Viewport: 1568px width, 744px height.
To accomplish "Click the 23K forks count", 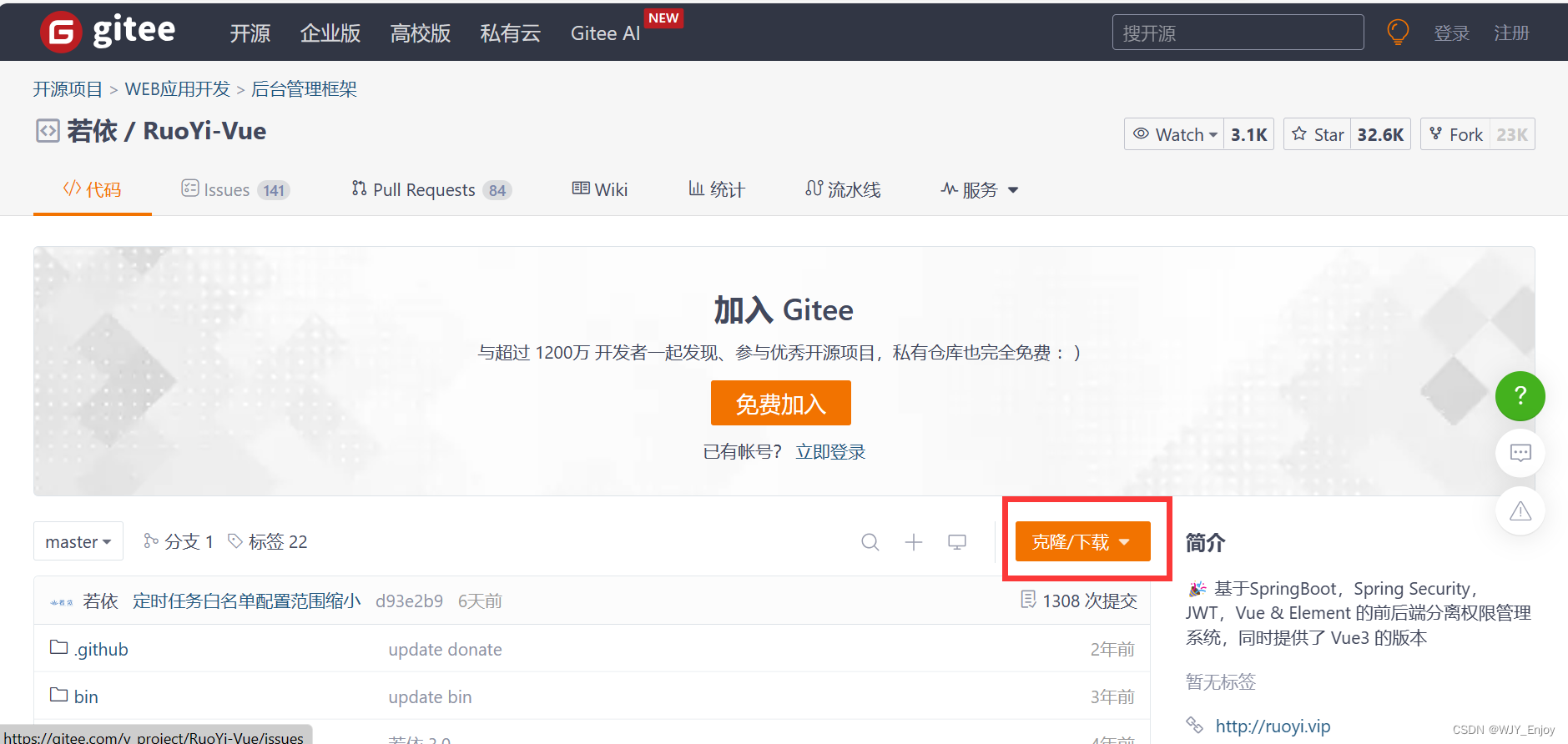I will pyautogui.click(x=1512, y=134).
